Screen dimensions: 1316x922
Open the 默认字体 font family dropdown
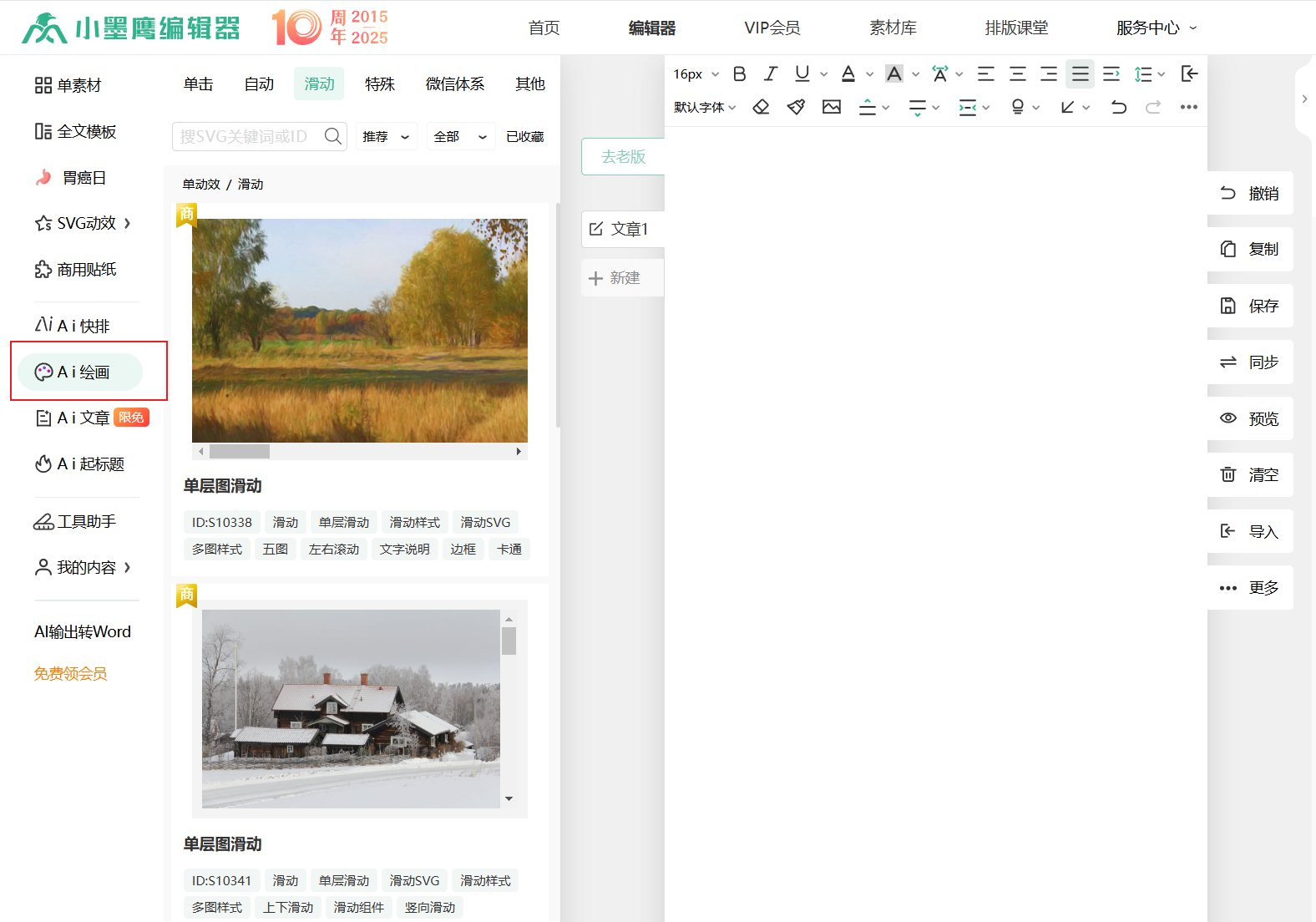pyautogui.click(x=705, y=107)
